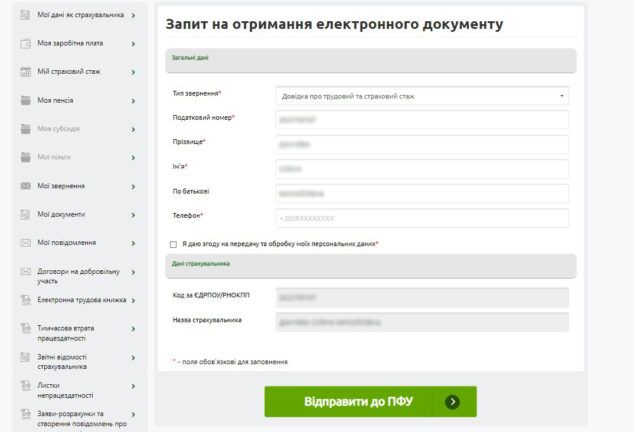Expand Тимчасова втрата працездатності chevron
Screen dimensions: 634x432
click(x=133, y=328)
